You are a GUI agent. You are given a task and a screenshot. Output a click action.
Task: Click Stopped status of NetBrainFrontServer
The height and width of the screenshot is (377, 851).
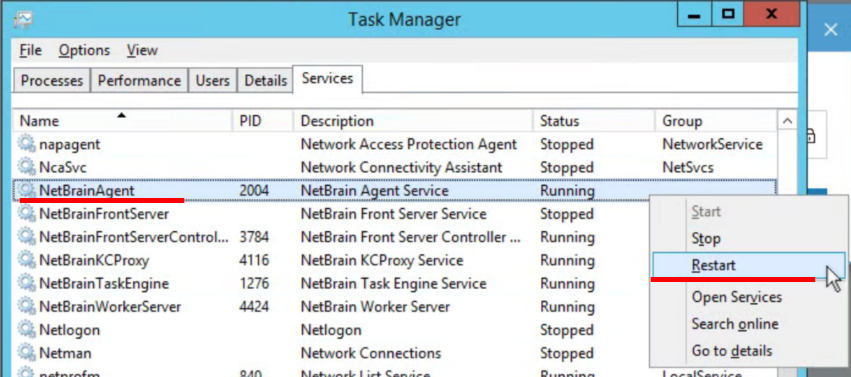tap(567, 214)
